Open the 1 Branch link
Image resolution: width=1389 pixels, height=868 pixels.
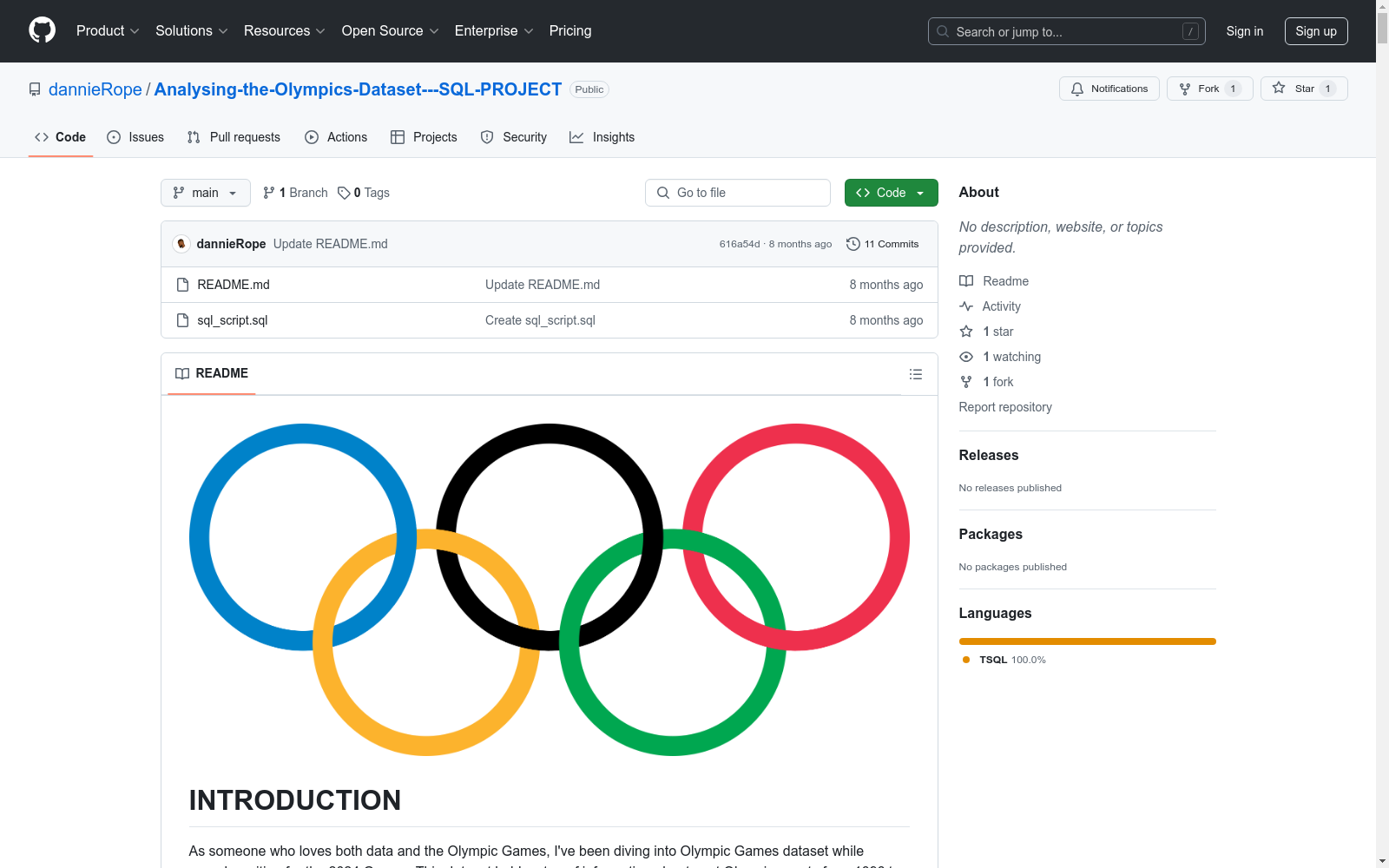pyautogui.click(x=295, y=193)
